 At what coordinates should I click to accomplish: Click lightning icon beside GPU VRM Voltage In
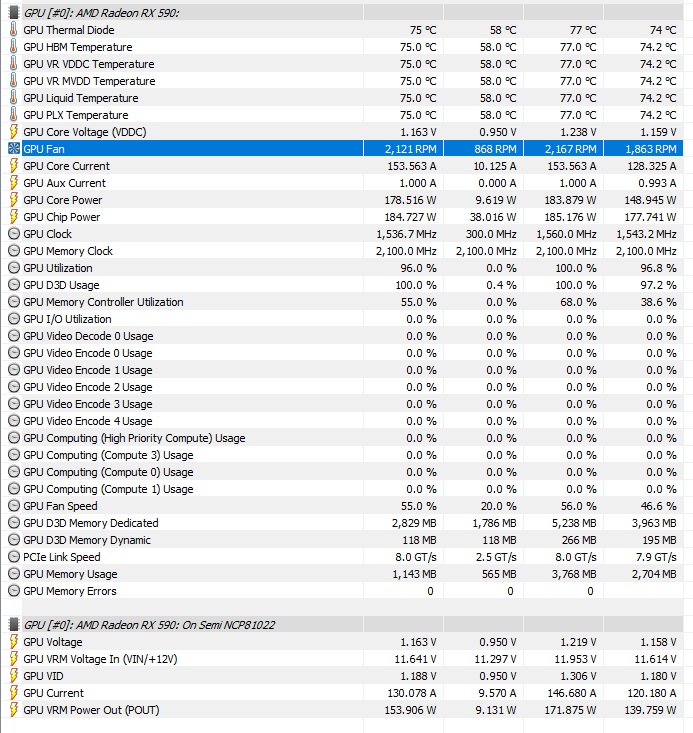tap(14, 659)
